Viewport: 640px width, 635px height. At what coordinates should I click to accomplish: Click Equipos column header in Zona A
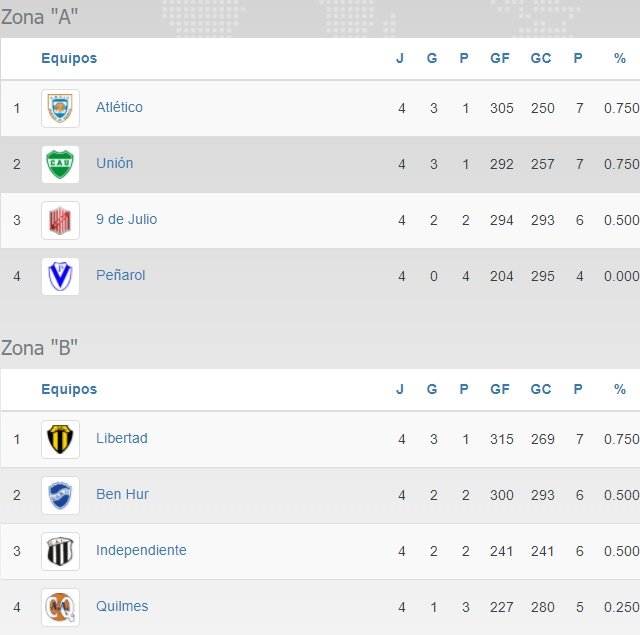pos(69,58)
